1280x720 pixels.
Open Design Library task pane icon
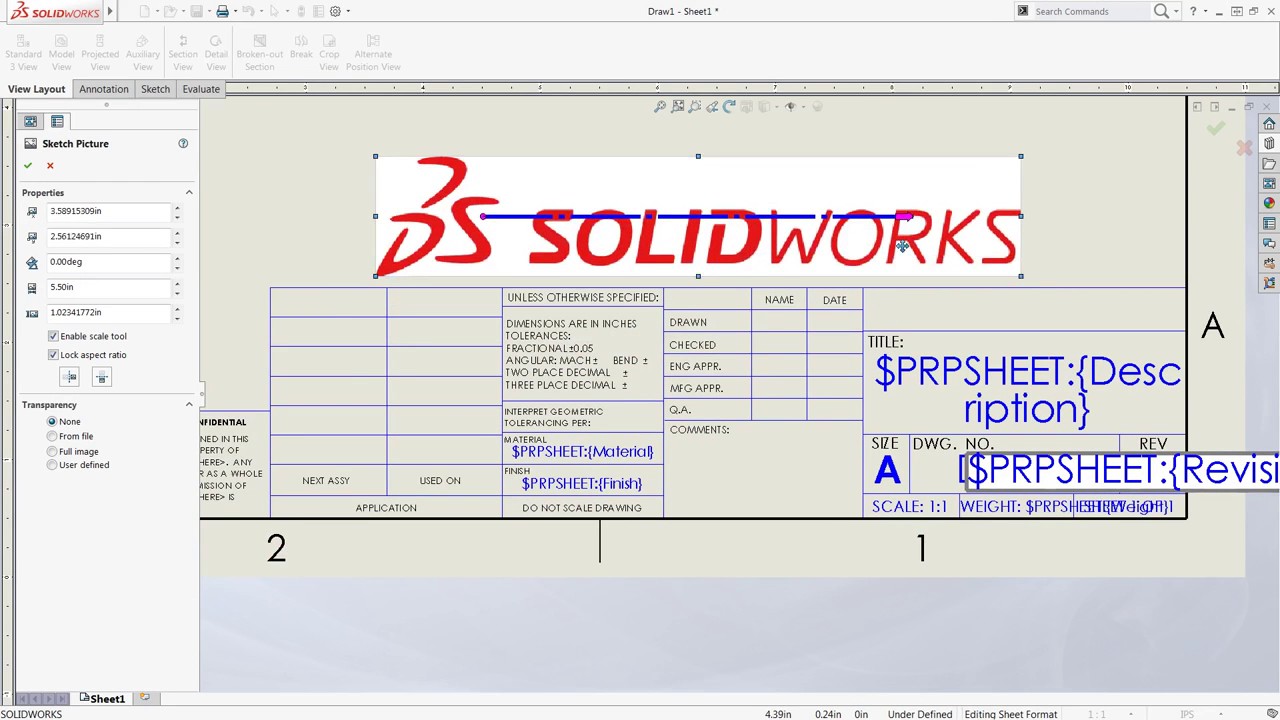click(1269, 144)
